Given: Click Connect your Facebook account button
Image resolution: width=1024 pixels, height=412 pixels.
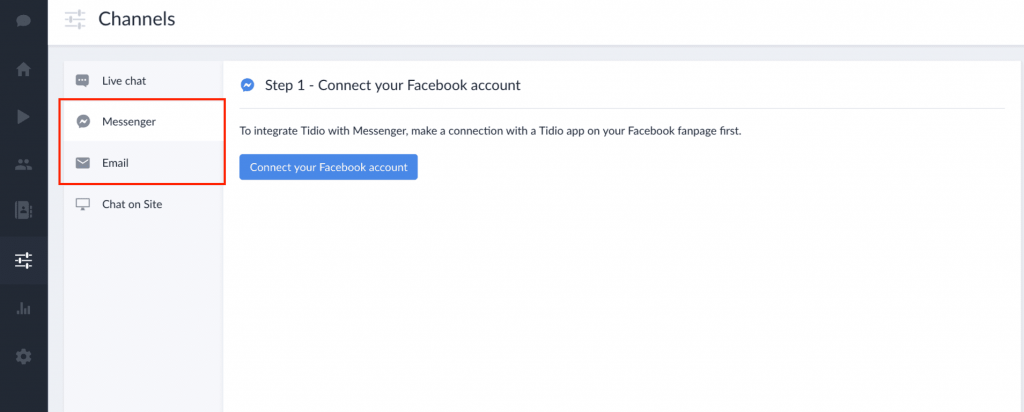Looking at the screenshot, I should click(328, 167).
